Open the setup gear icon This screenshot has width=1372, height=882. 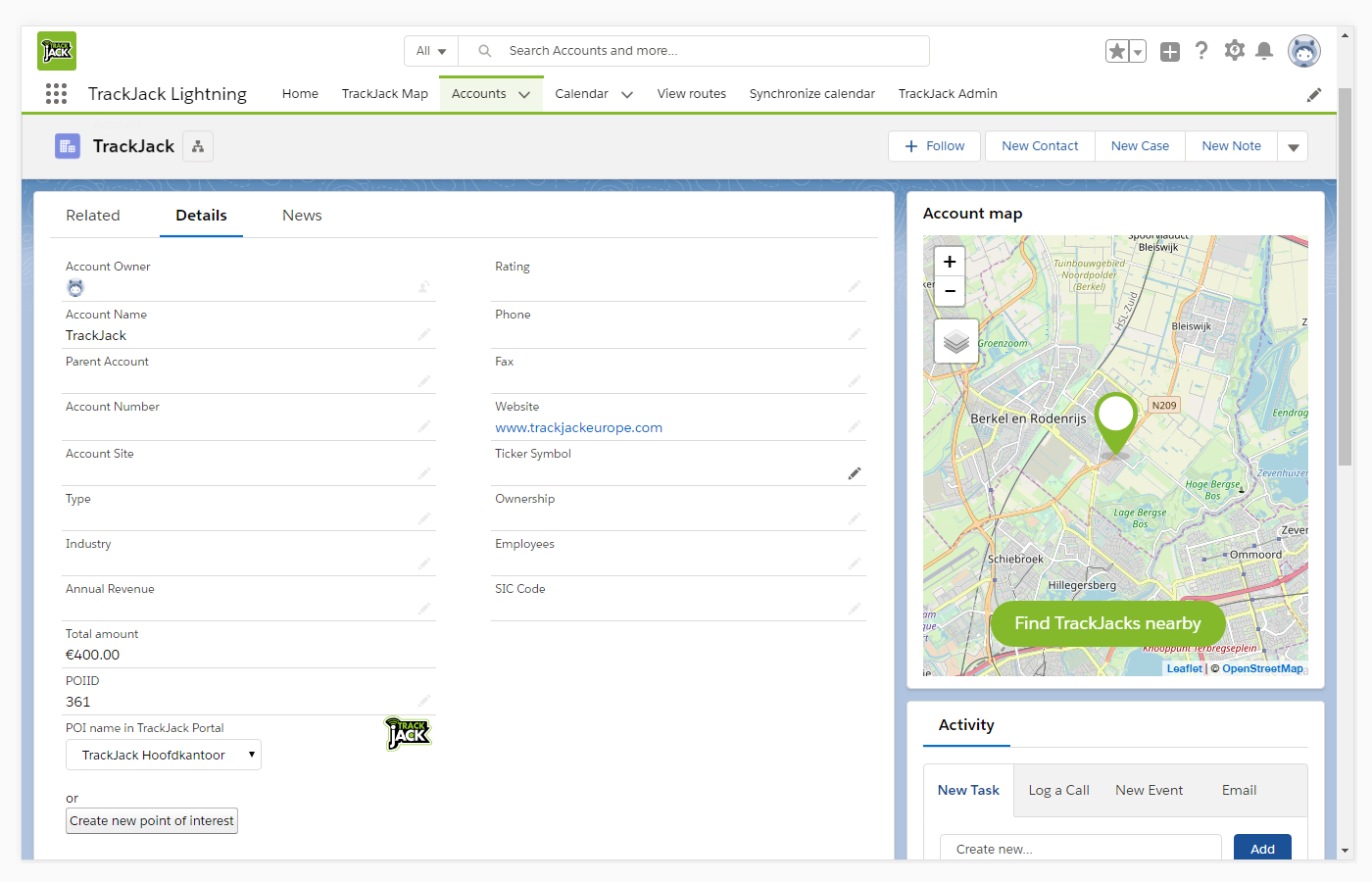tap(1234, 51)
